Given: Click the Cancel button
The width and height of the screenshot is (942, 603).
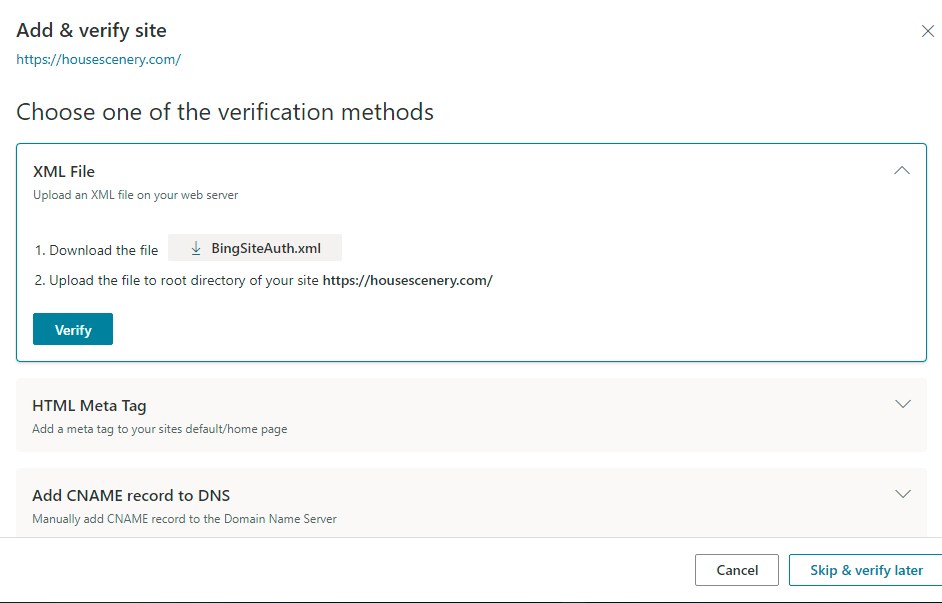Looking at the screenshot, I should coord(737,570).
